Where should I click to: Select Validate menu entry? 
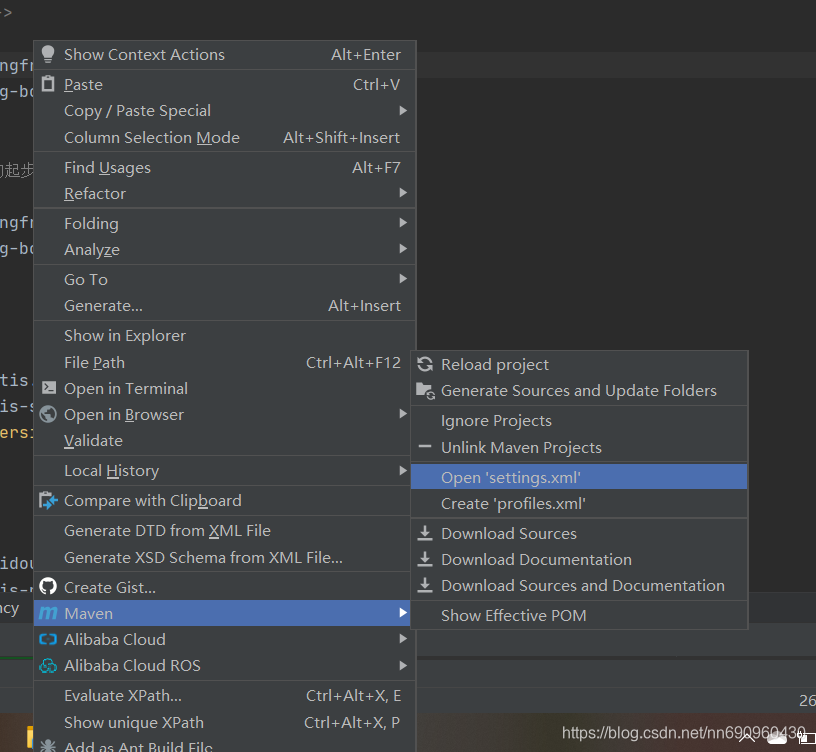225,441
